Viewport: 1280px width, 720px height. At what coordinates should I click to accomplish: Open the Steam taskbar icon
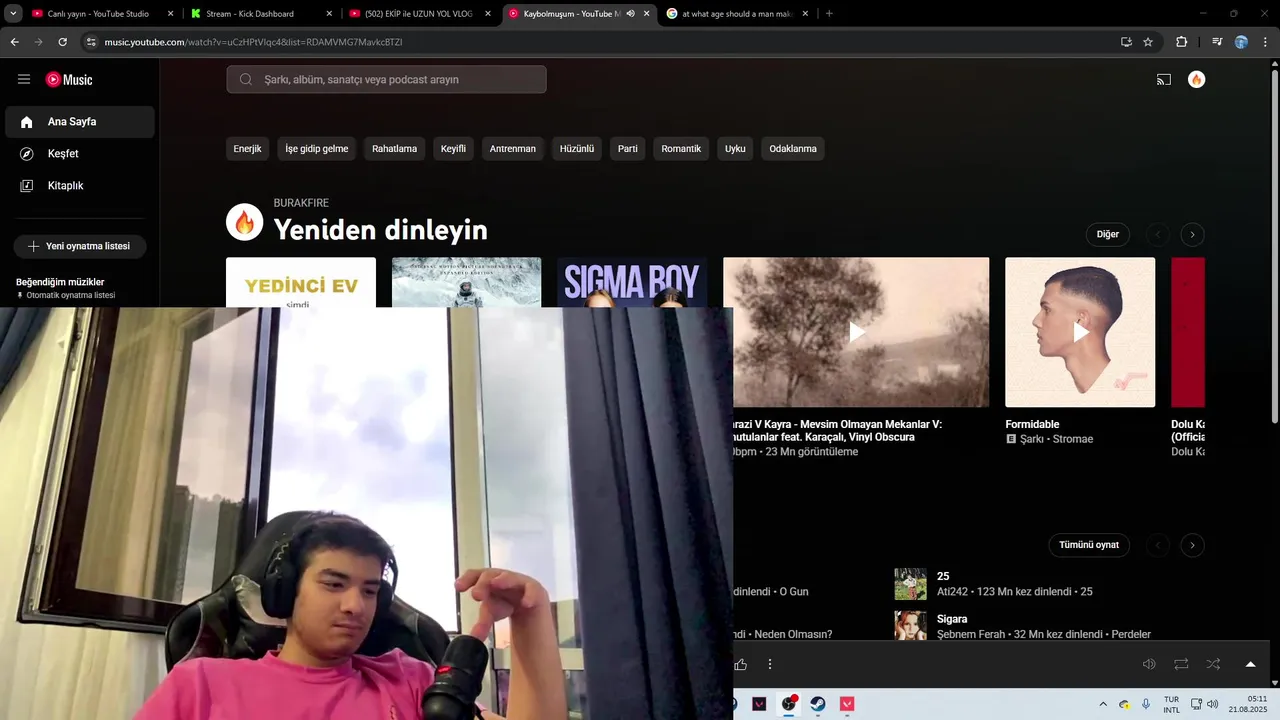point(817,704)
